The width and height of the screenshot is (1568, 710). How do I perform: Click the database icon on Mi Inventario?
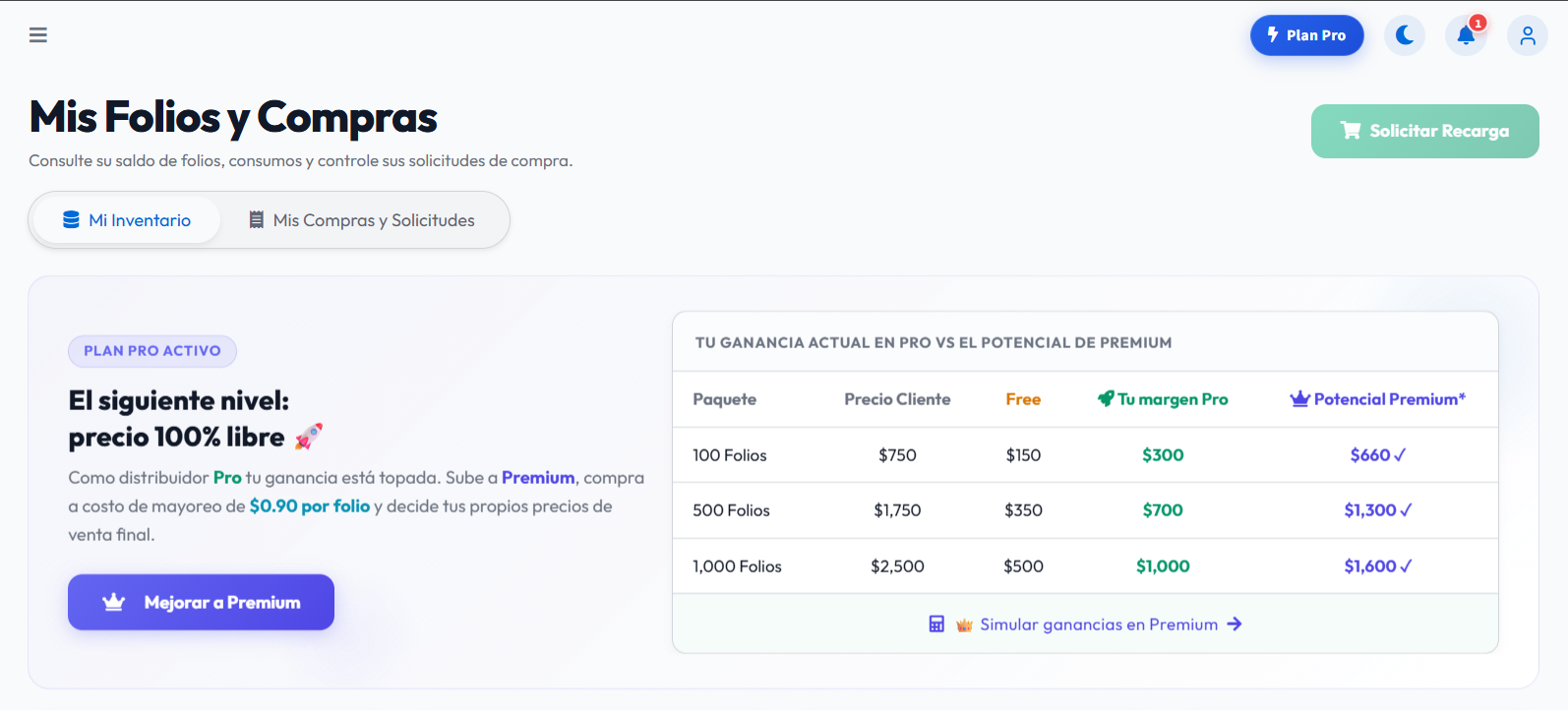(71, 220)
